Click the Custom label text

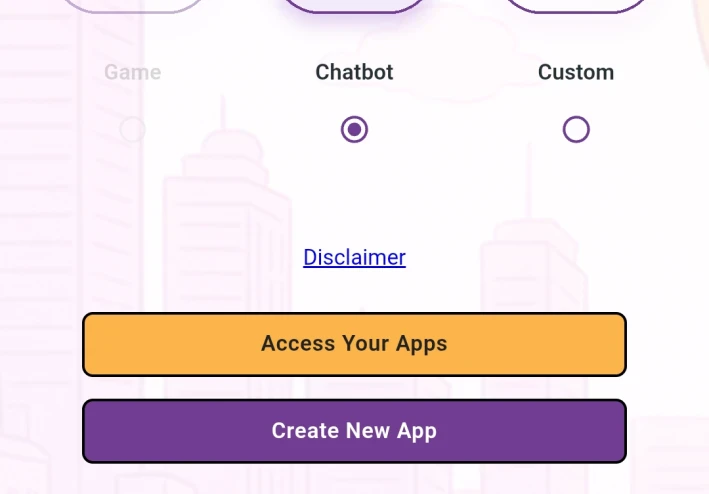[576, 72]
